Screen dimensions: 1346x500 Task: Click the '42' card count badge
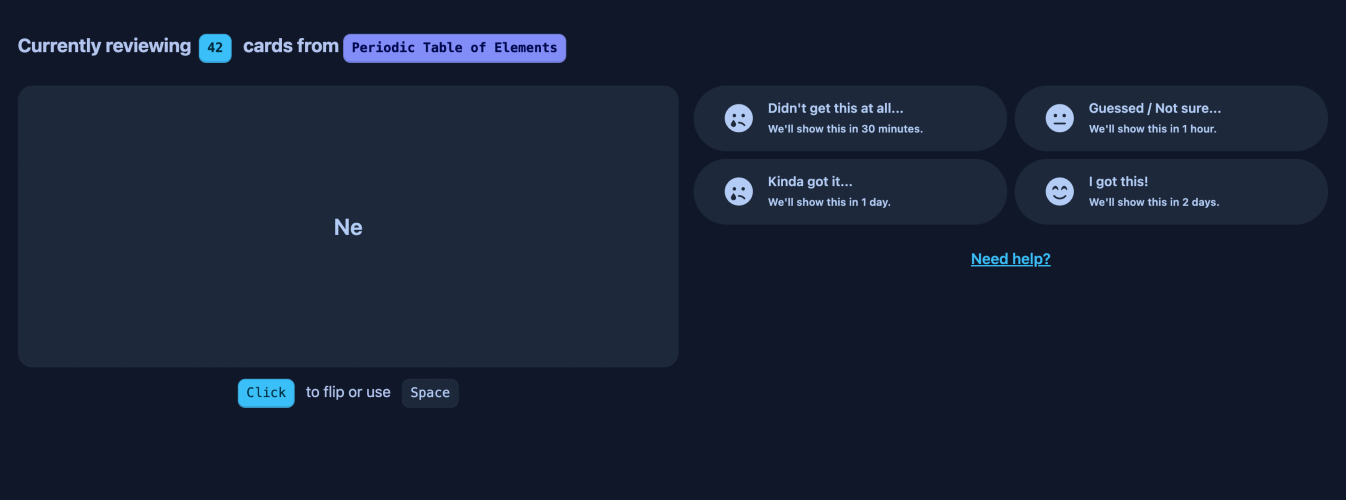[x=215, y=48]
